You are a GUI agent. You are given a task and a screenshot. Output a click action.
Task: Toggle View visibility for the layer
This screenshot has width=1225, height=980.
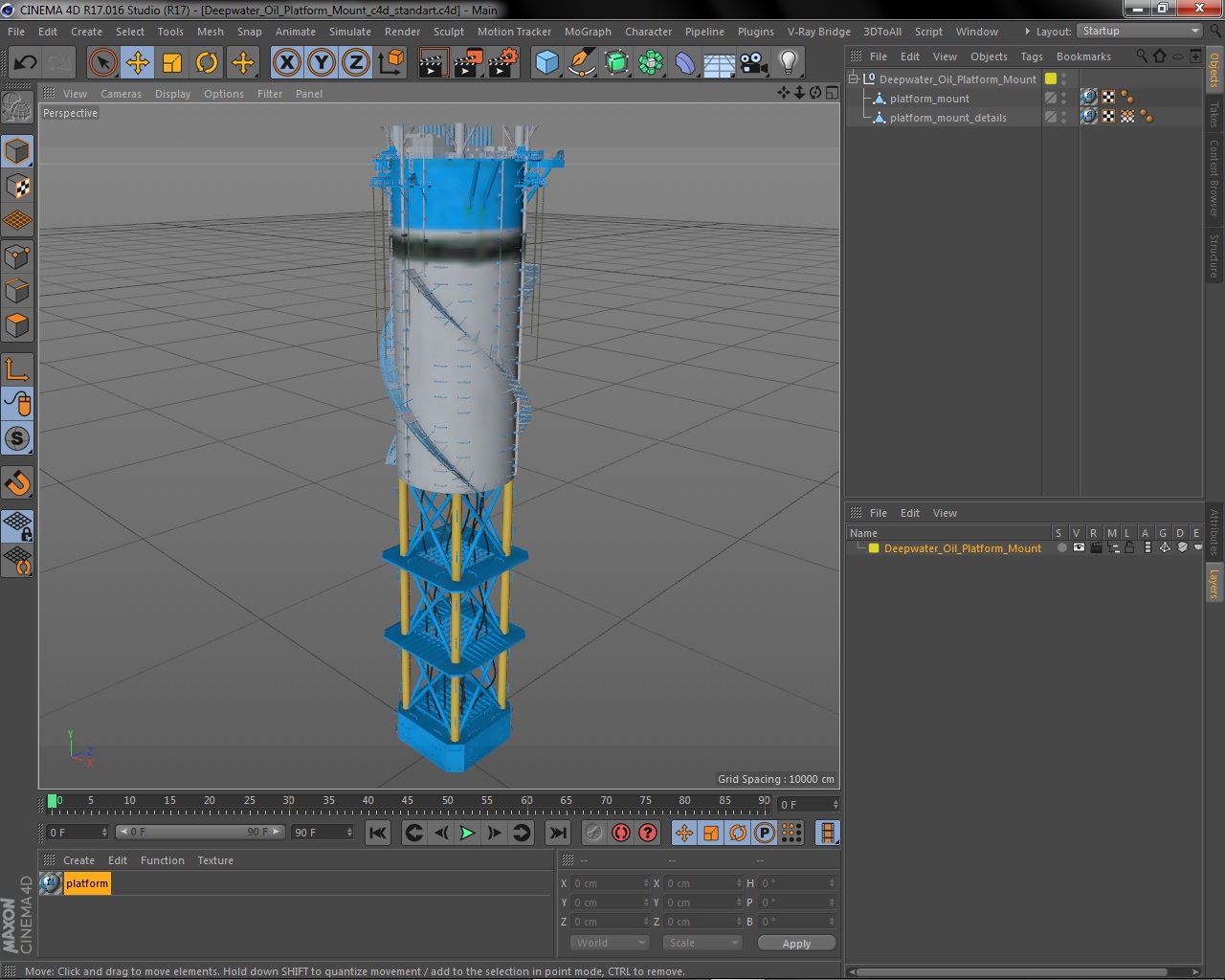1079,547
